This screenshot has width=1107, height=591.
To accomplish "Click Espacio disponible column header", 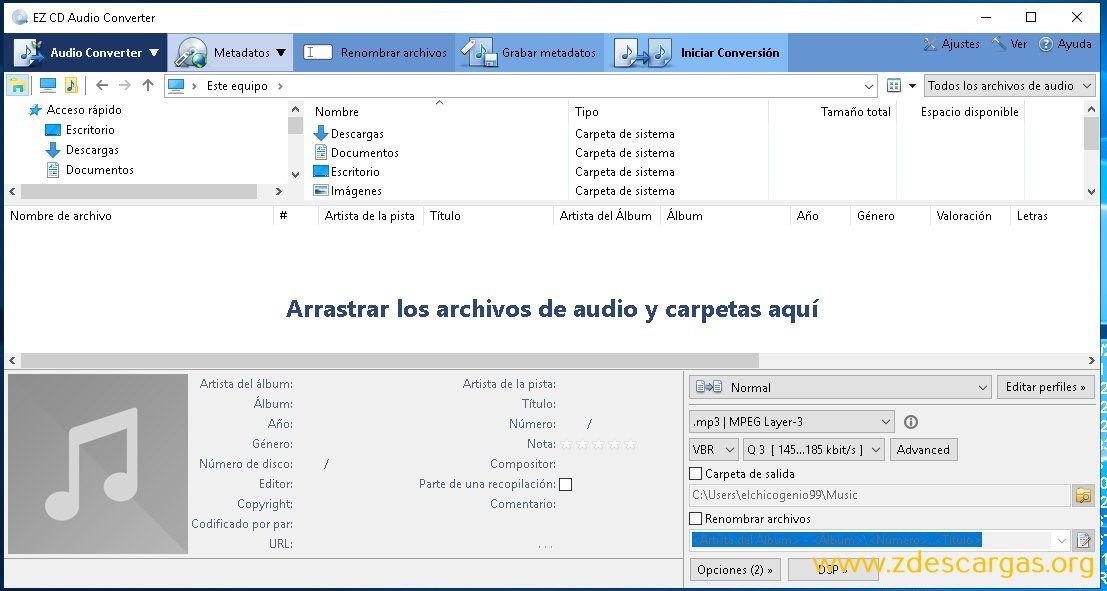I will pyautogui.click(x=969, y=112).
